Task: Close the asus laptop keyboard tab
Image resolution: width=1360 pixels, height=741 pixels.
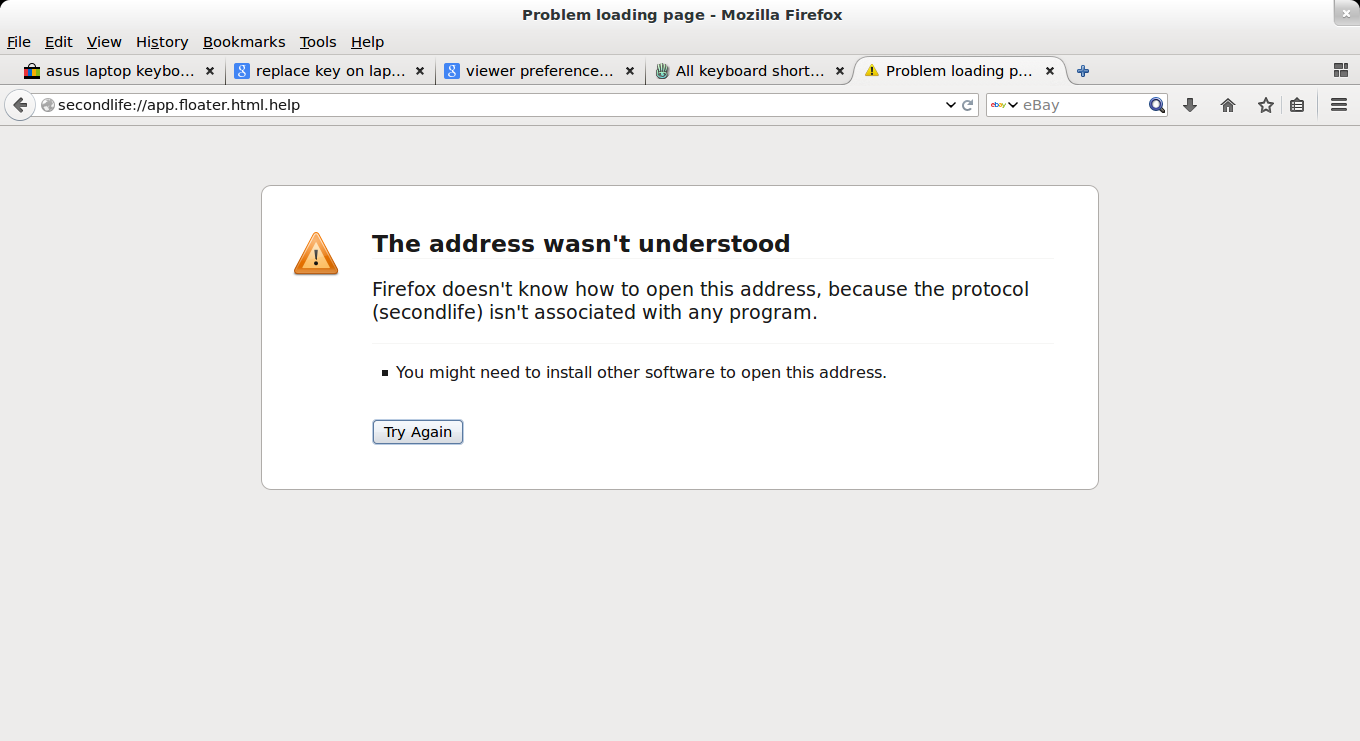Action: (x=210, y=71)
